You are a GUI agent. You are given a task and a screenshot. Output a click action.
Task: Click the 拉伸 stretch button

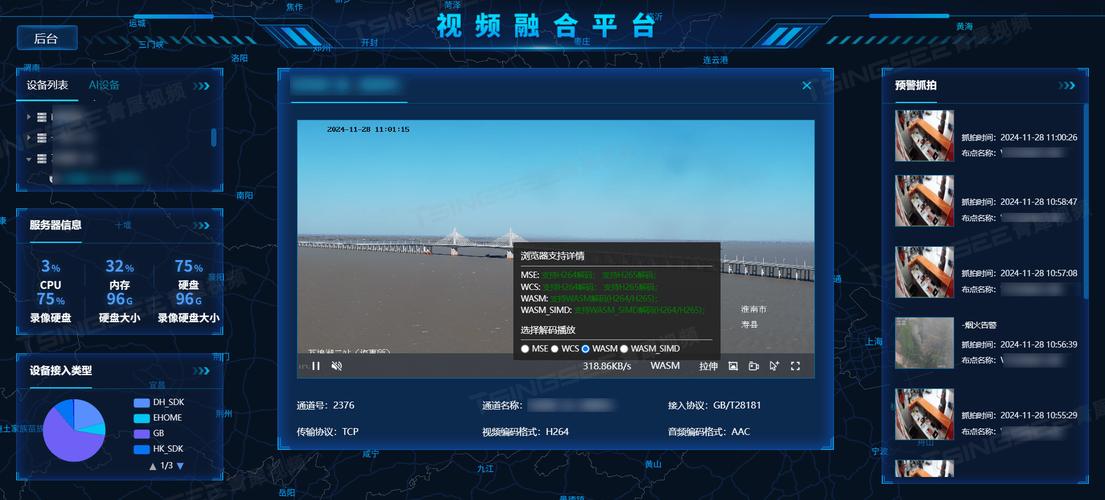[708, 366]
